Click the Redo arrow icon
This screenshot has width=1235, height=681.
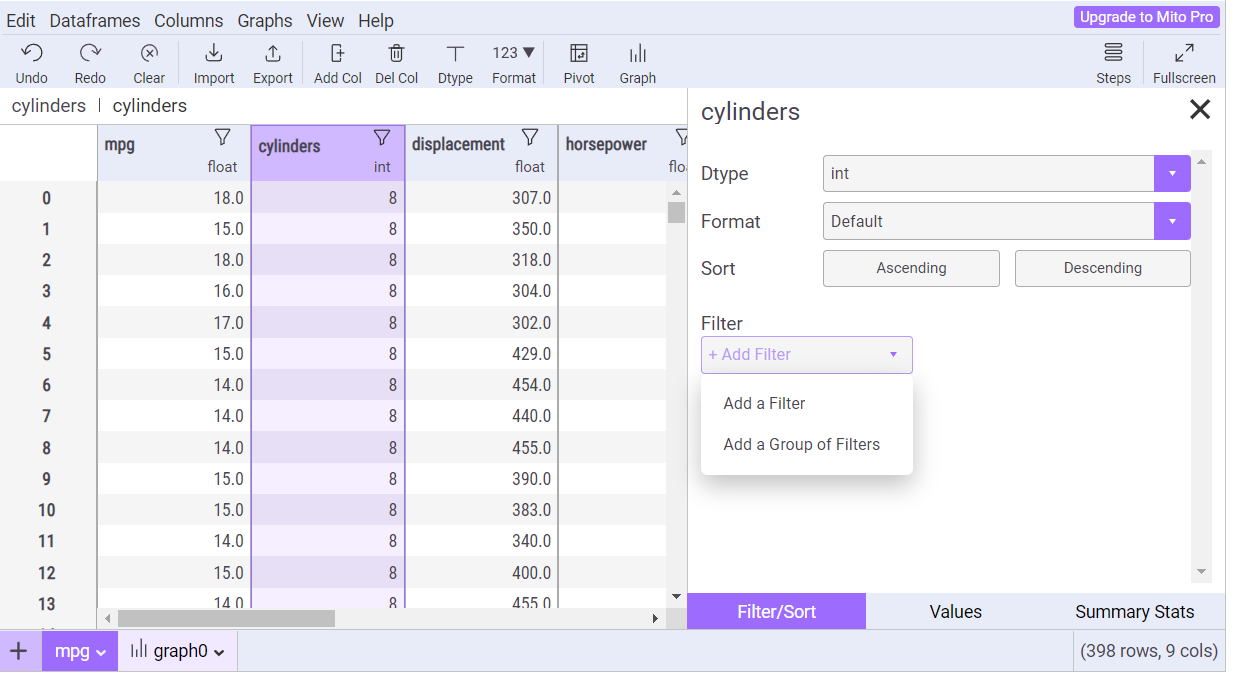tap(90, 54)
